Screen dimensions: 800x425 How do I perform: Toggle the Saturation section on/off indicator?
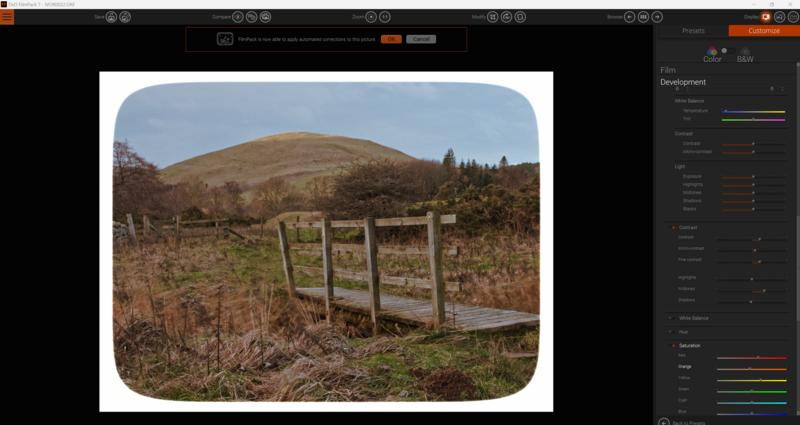tap(673, 345)
